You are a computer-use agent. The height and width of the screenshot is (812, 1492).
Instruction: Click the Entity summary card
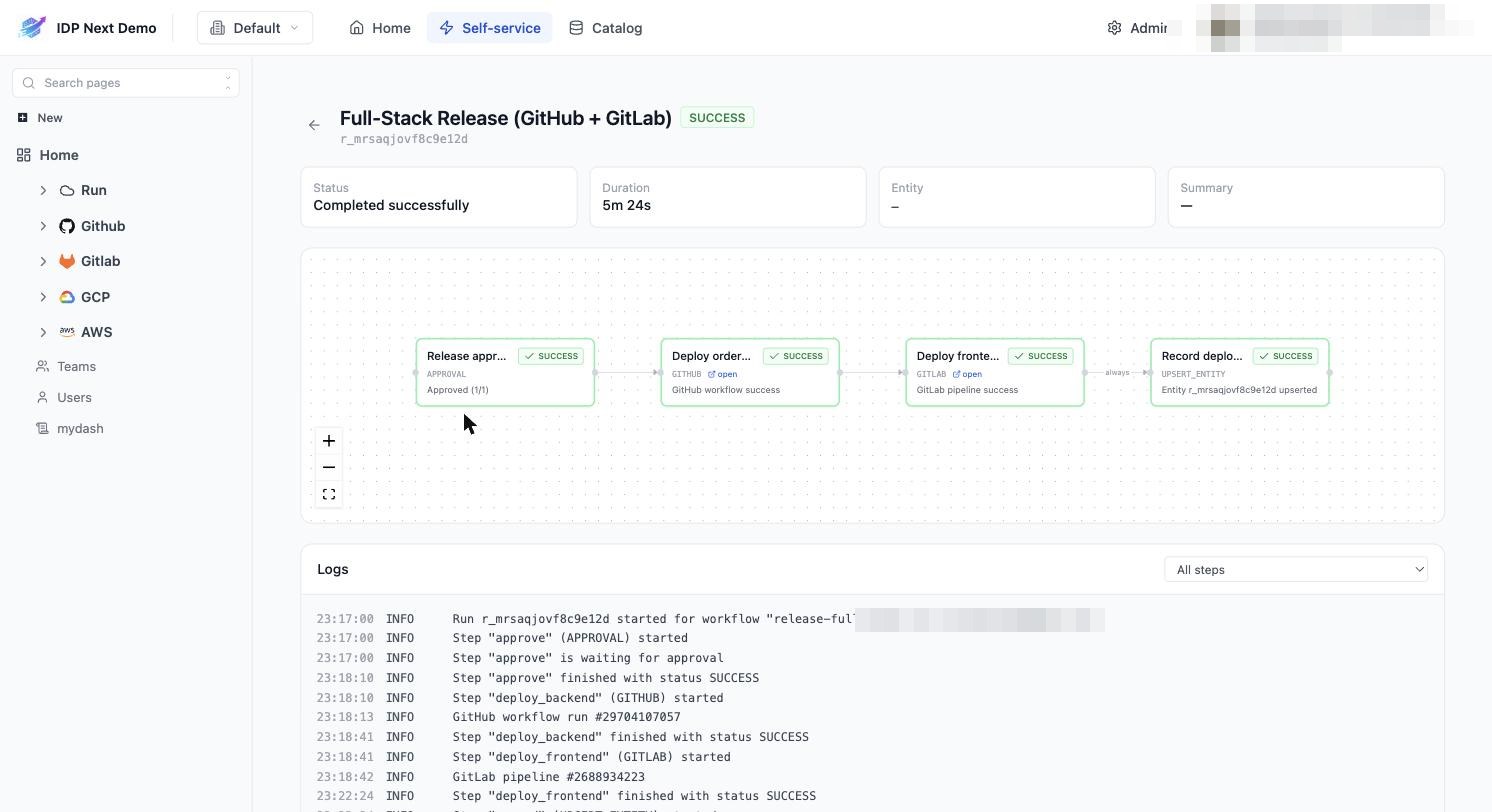pos(1017,197)
